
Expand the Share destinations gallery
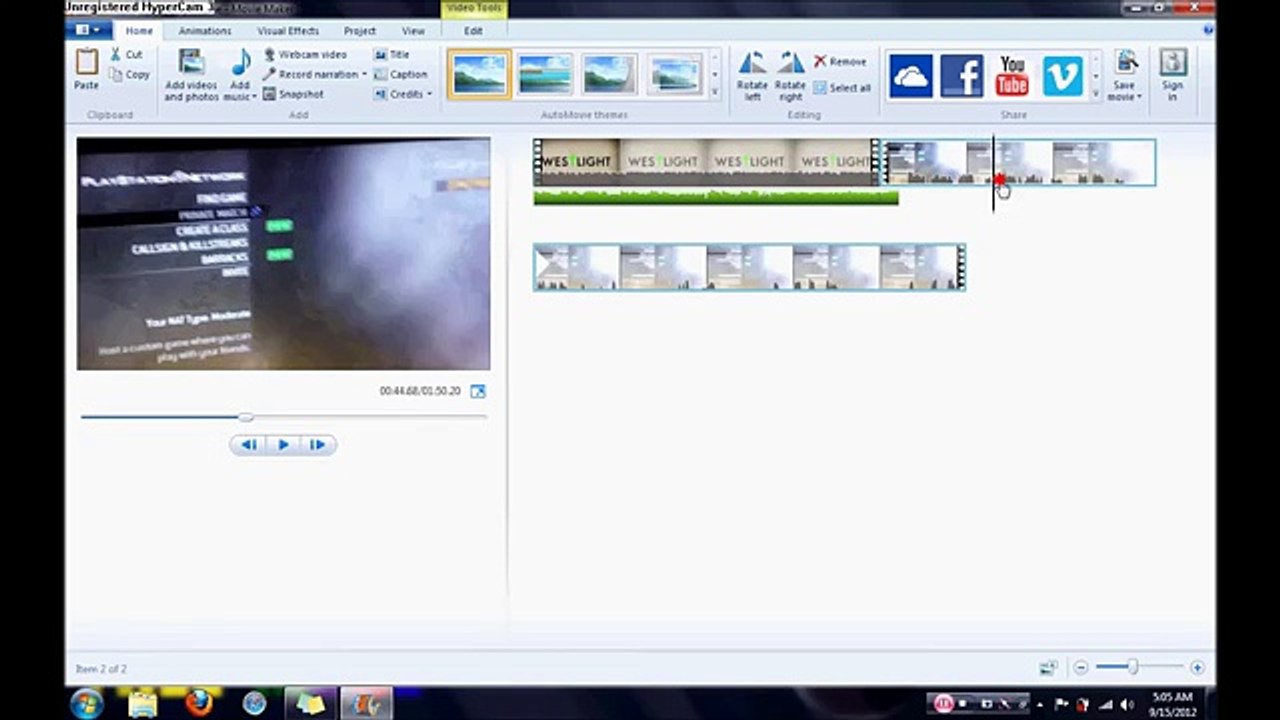click(1096, 93)
